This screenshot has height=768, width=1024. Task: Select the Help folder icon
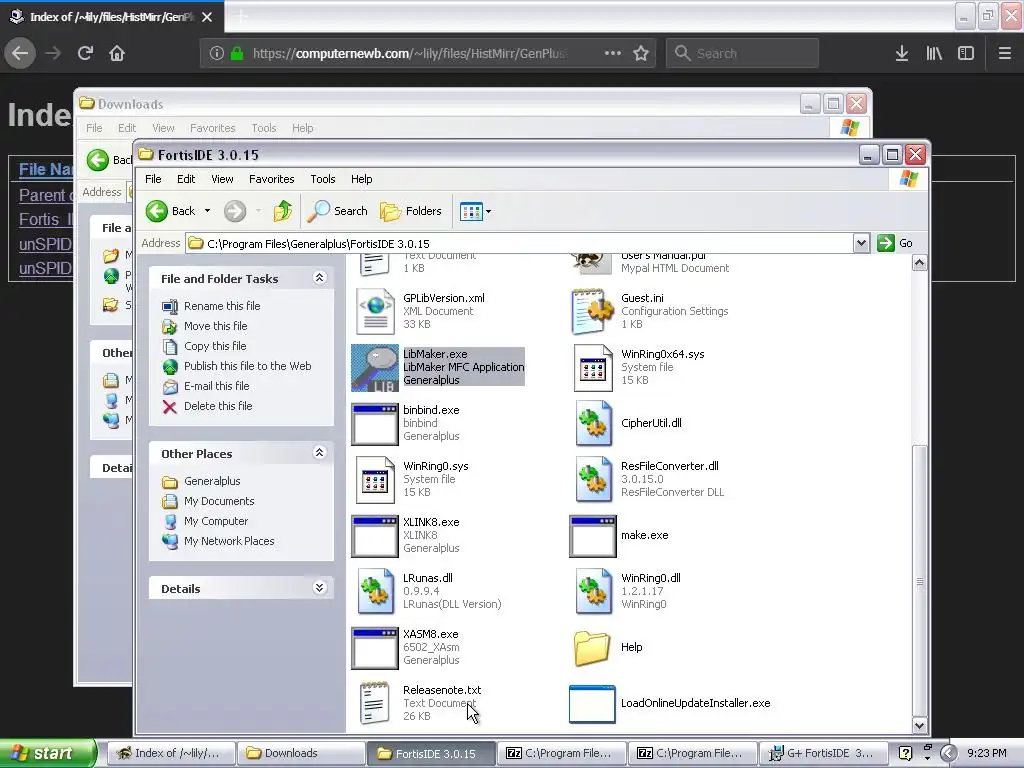pyautogui.click(x=592, y=648)
